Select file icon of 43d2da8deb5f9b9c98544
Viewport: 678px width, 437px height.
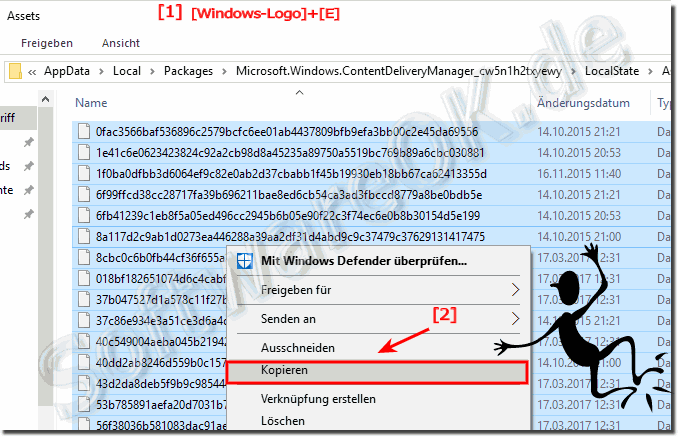point(84,383)
